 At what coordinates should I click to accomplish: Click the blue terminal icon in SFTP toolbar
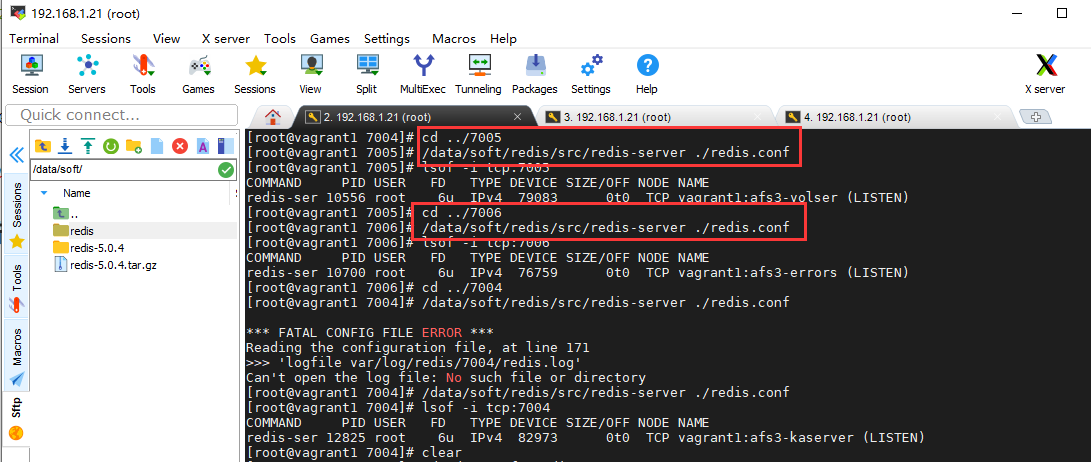click(225, 146)
